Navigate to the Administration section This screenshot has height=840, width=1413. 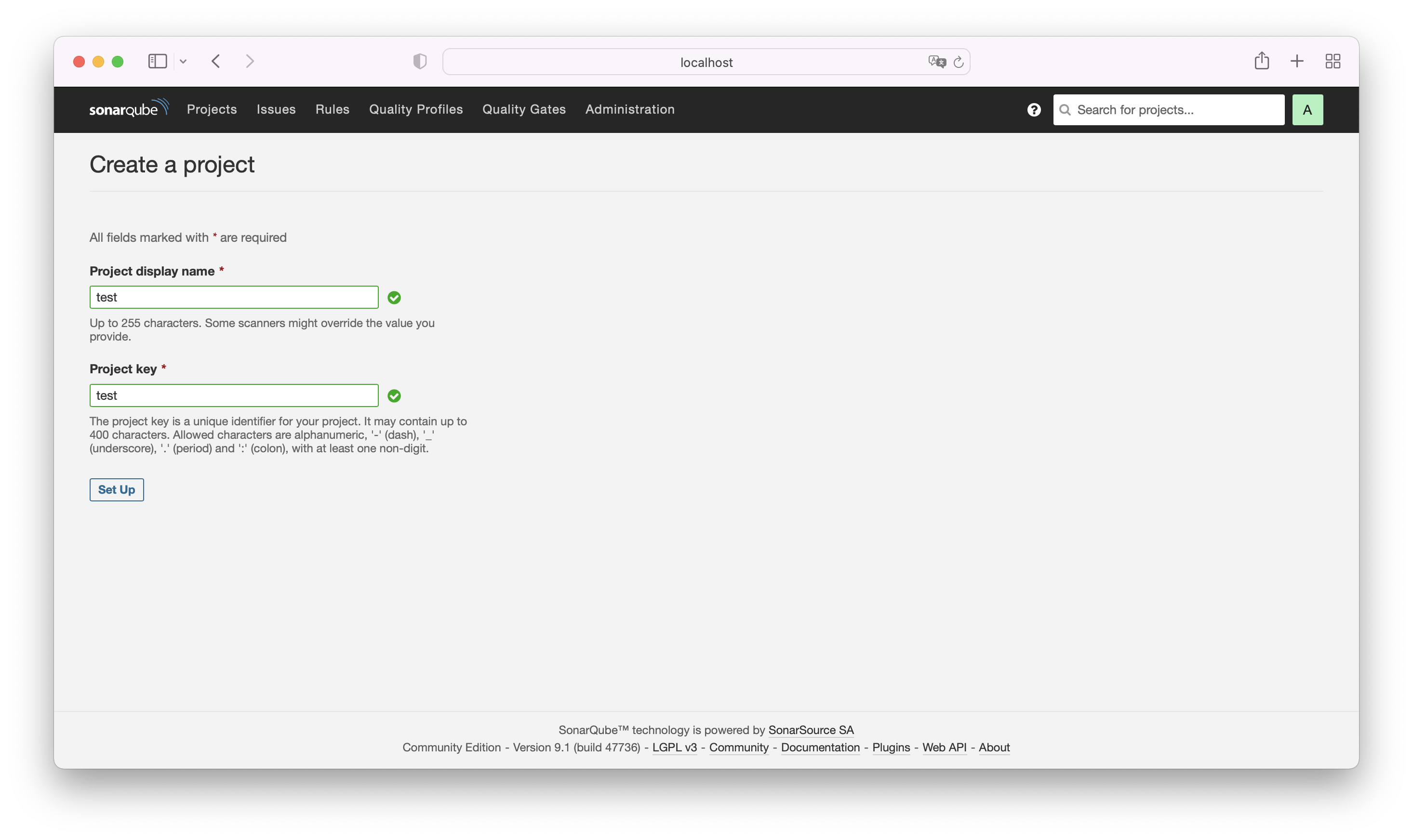tap(630, 109)
